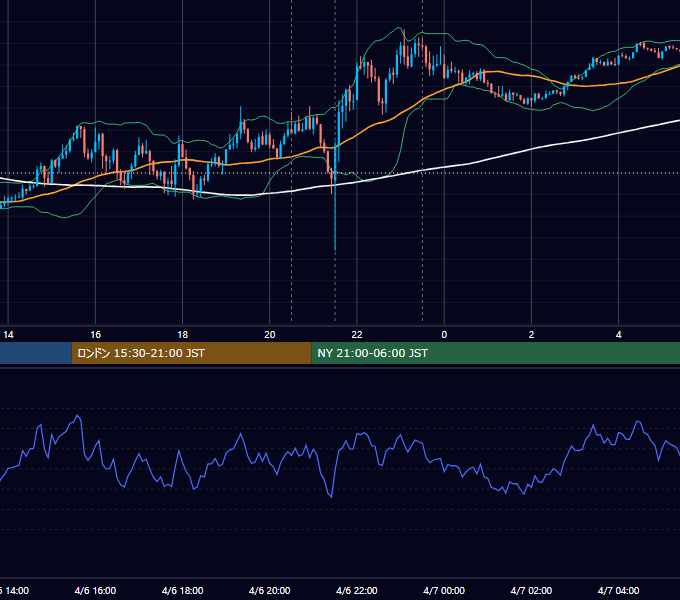Screen dimensions: 680x600
Task: Click the 4 hour label on price chart axis
Action: pyautogui.click(x=618, y=335)
